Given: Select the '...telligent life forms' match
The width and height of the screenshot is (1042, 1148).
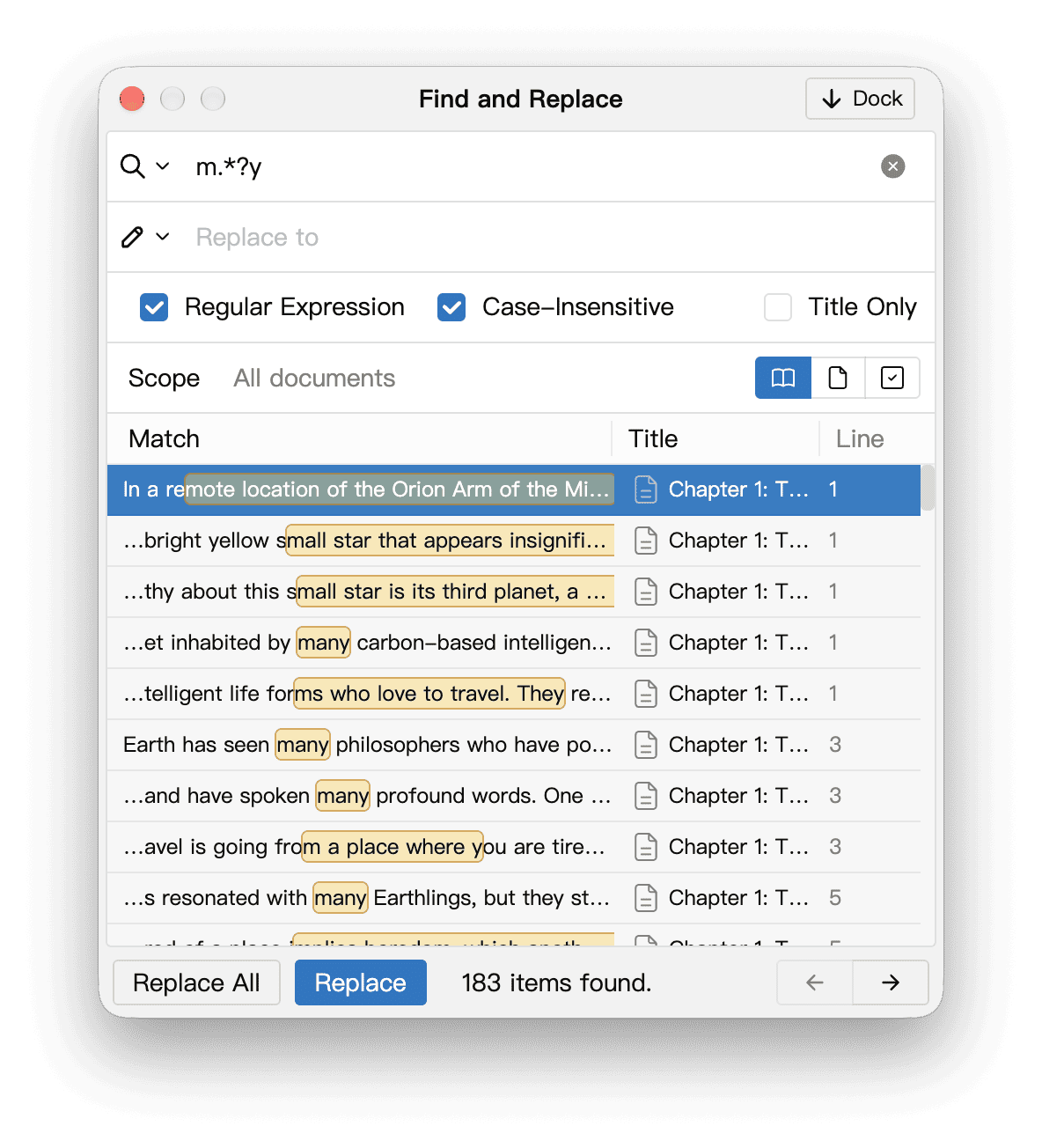Looking at the screenshot, I should pyautogui.click(x=514, y=694).
